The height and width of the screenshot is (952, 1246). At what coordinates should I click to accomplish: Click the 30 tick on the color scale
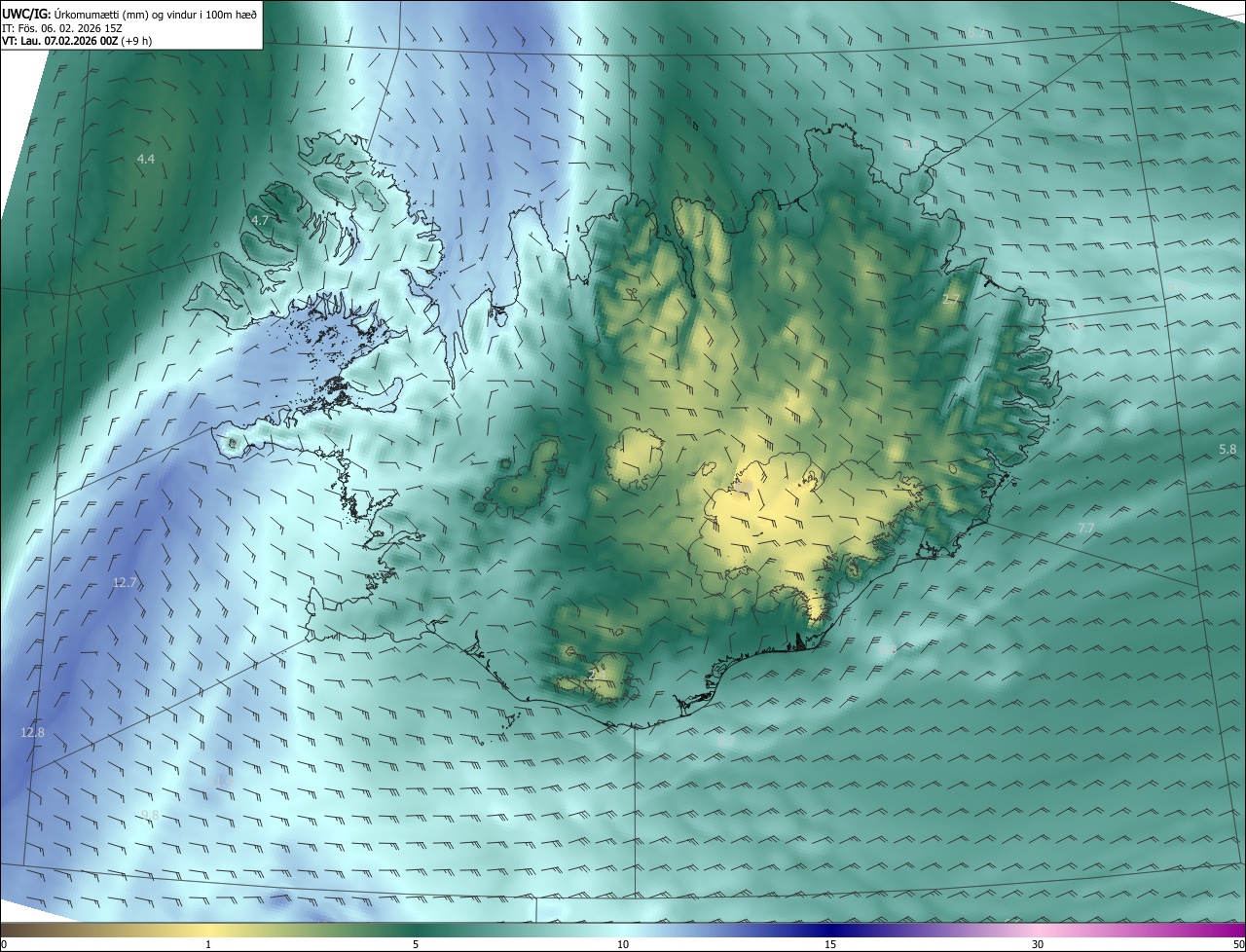[1038, 944]
